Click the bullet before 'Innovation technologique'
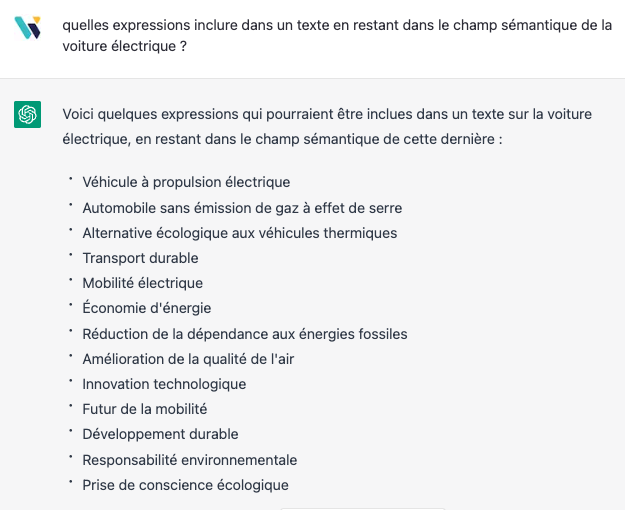625x510 pixels. 71,380
